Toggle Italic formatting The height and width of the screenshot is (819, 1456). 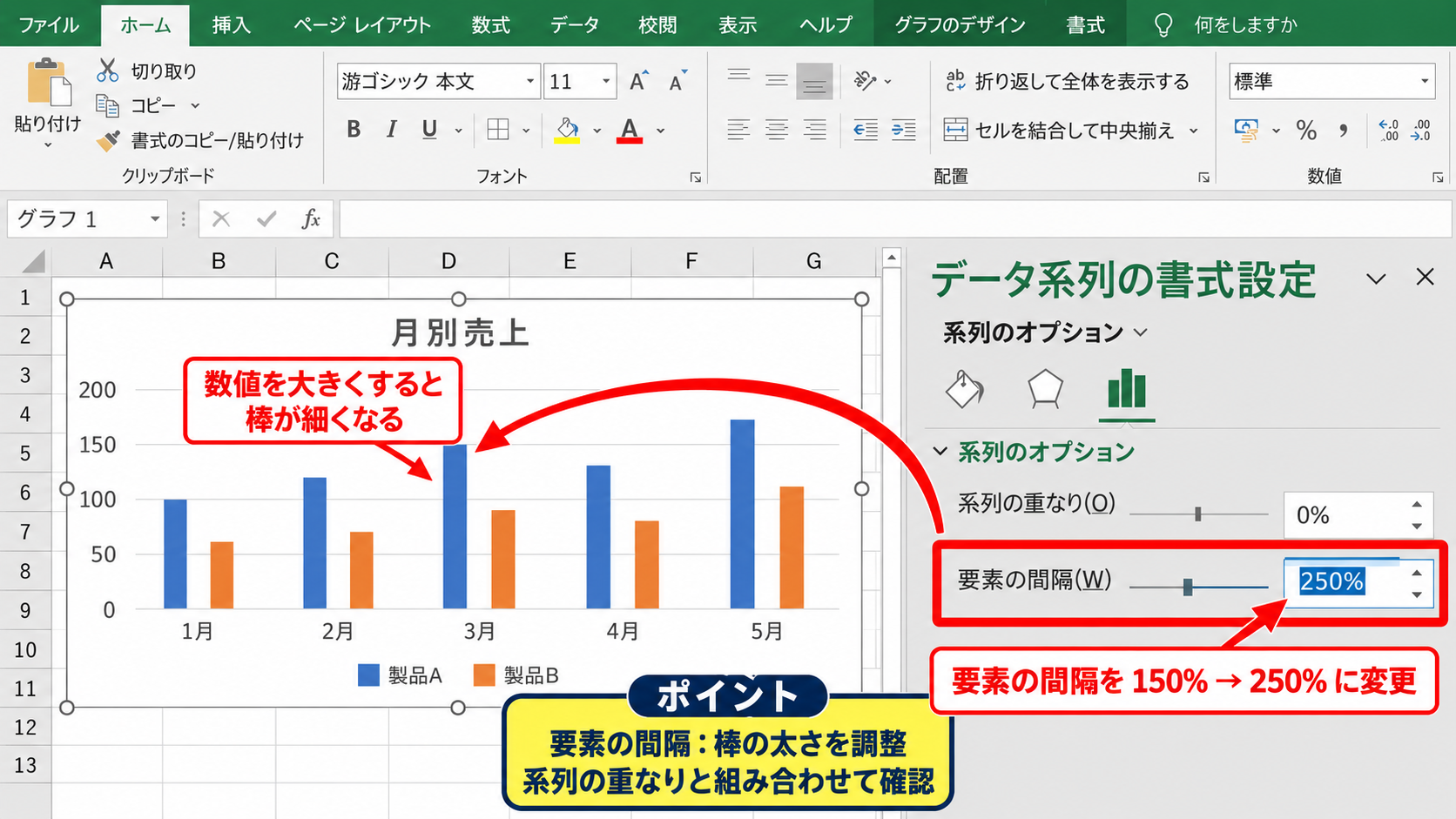(x=391, y=130)
